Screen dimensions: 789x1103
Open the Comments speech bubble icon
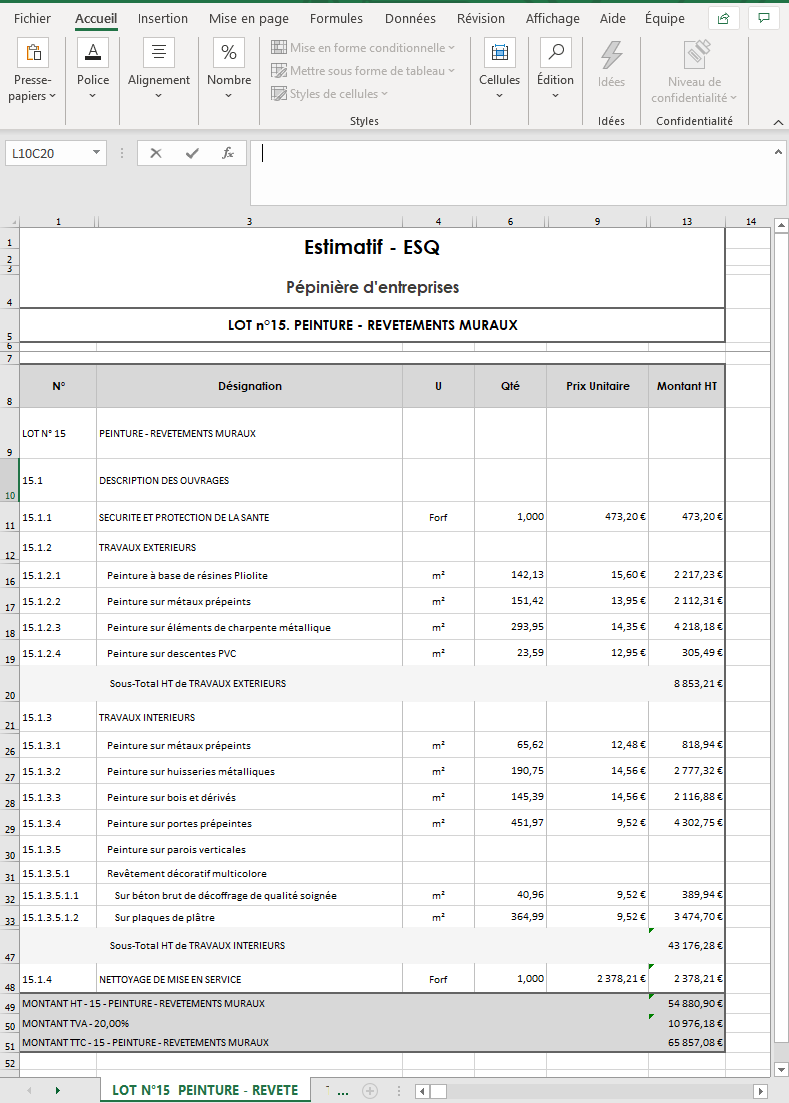click(764, 18)
